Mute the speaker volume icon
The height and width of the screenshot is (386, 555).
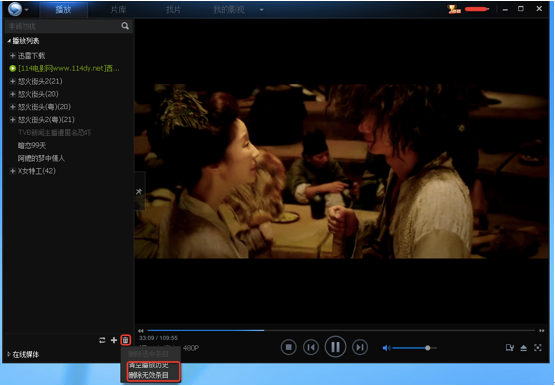pos(386,348)
